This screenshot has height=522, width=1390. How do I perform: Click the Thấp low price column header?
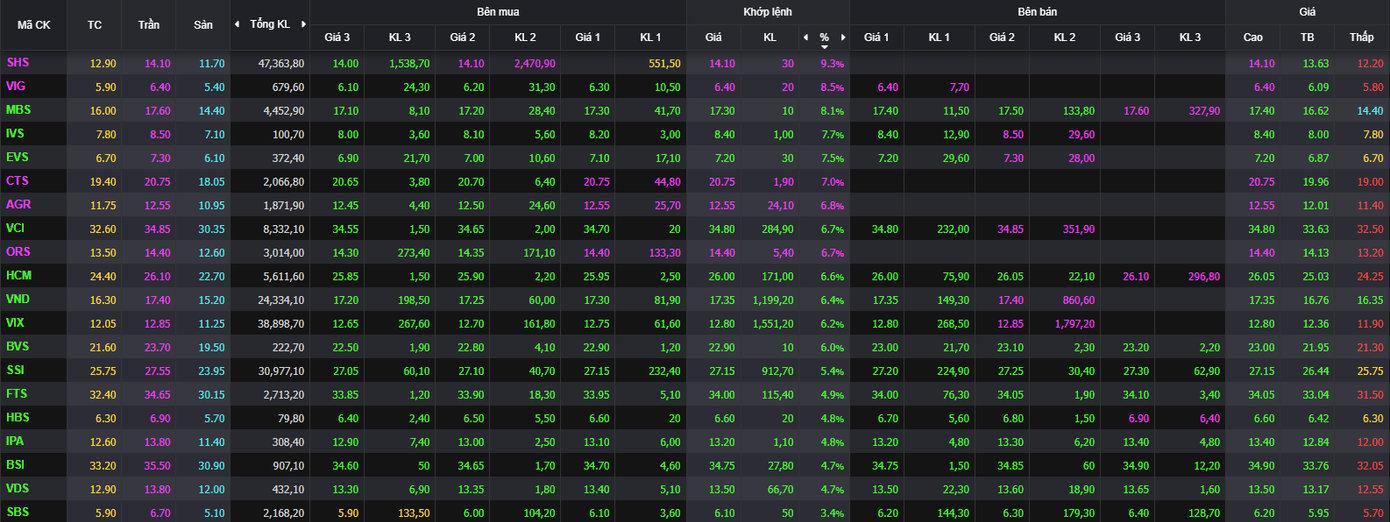point(1361,38)
